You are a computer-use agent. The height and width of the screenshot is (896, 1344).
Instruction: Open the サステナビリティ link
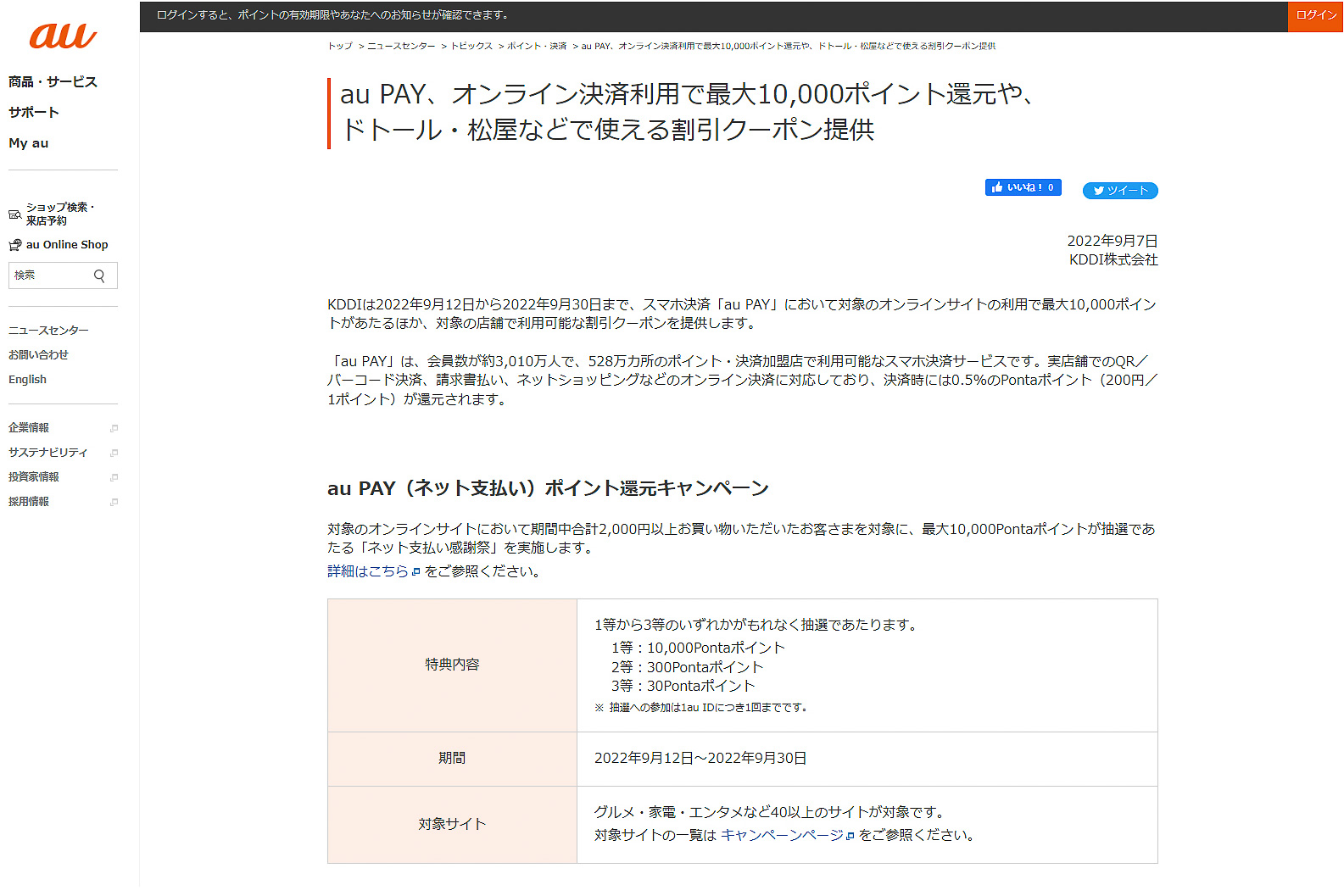click(x=47, y=453)
